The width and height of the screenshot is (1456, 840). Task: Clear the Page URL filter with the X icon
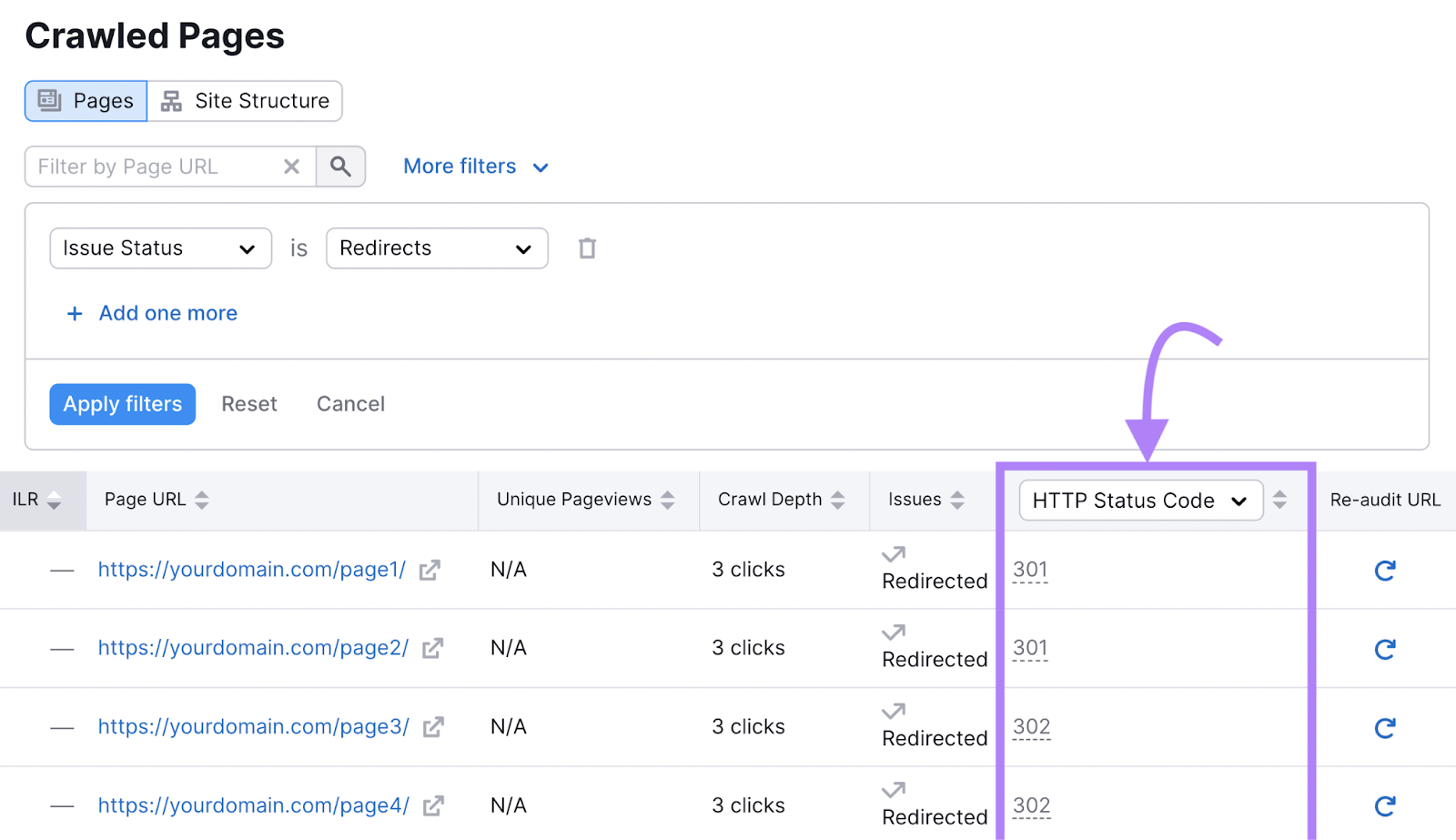291,167
